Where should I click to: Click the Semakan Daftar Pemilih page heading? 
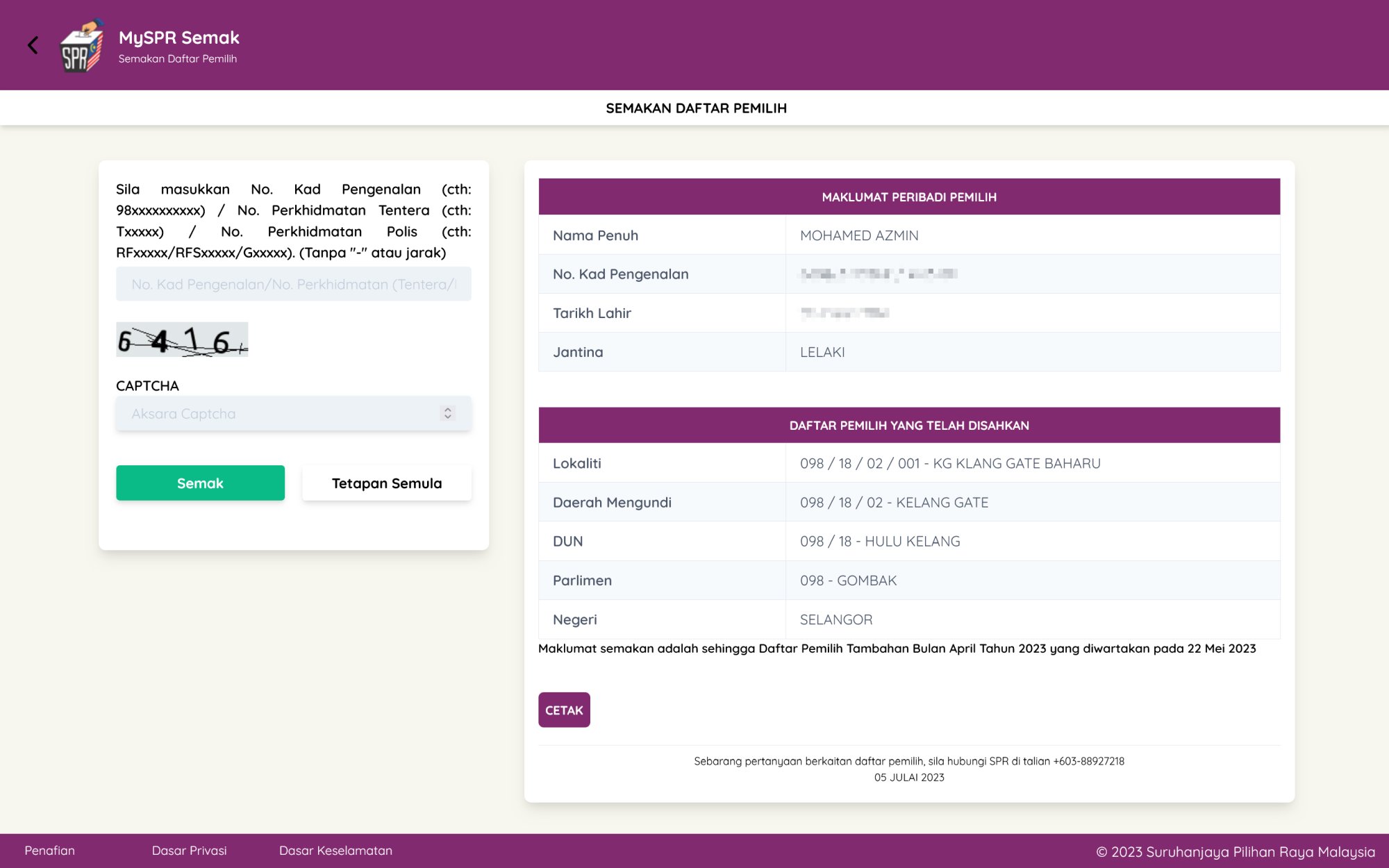tap(696, 108)
